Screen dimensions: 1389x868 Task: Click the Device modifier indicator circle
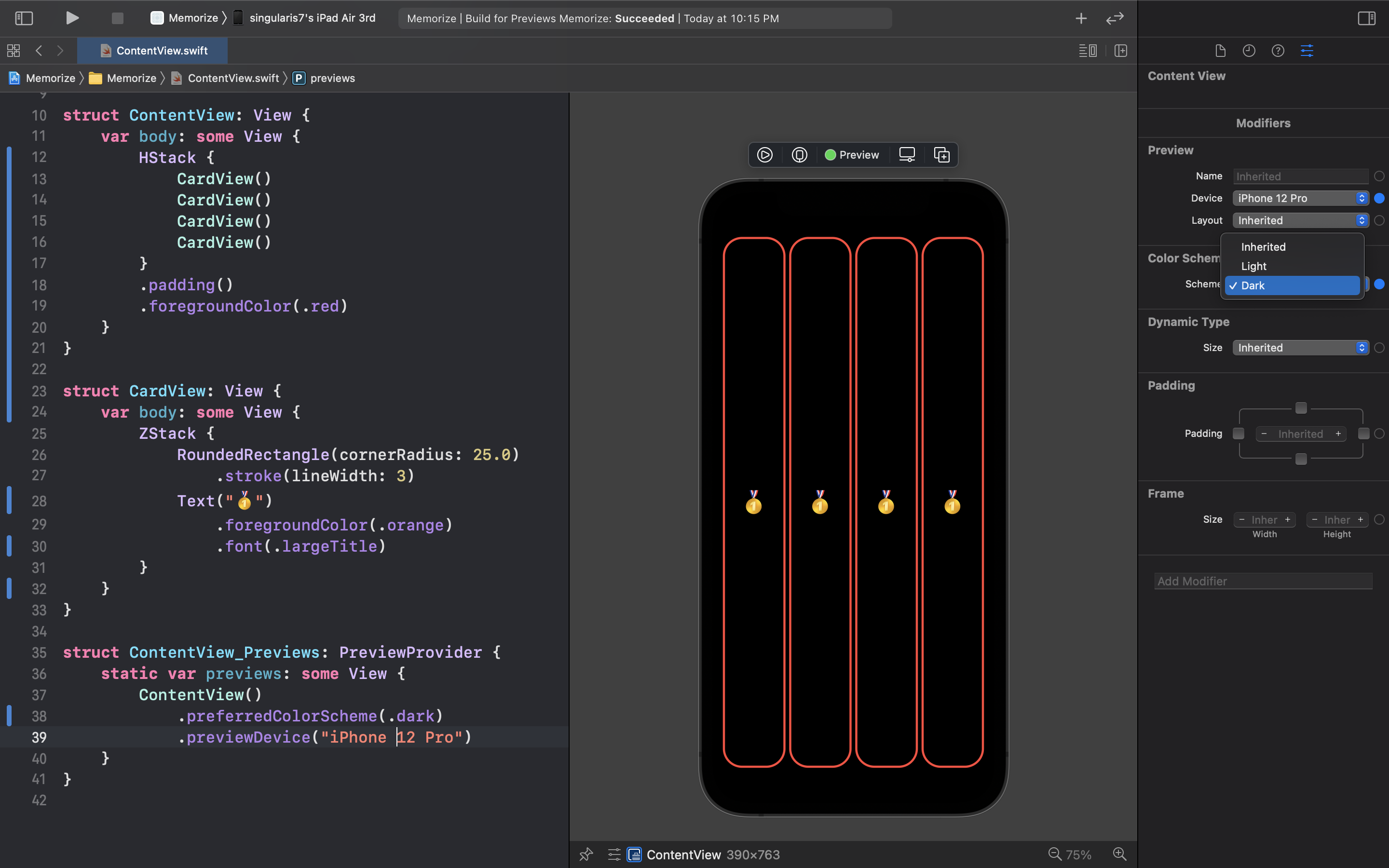1379,198
